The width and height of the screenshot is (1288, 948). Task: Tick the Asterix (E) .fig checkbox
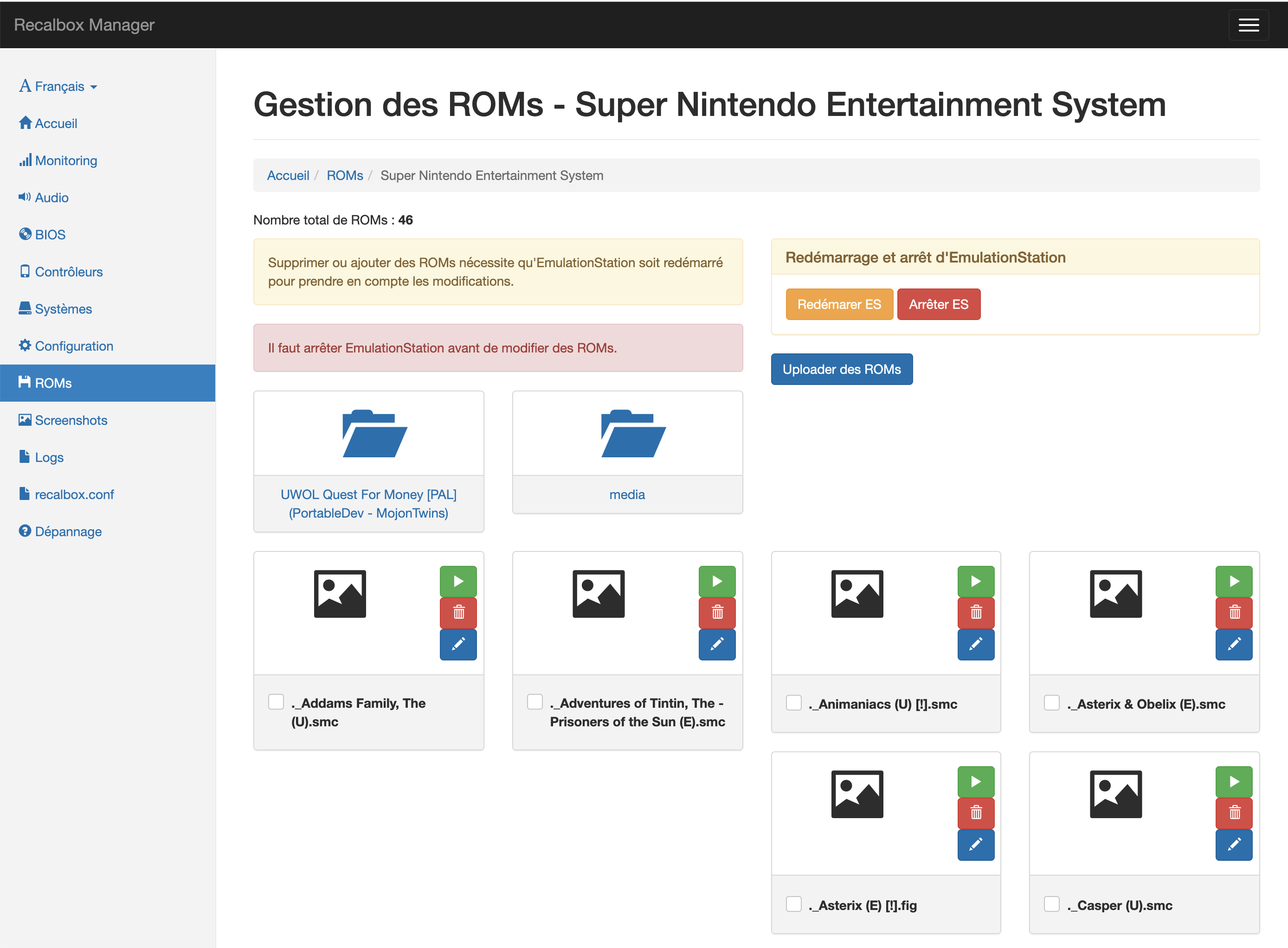click(794, 904)
